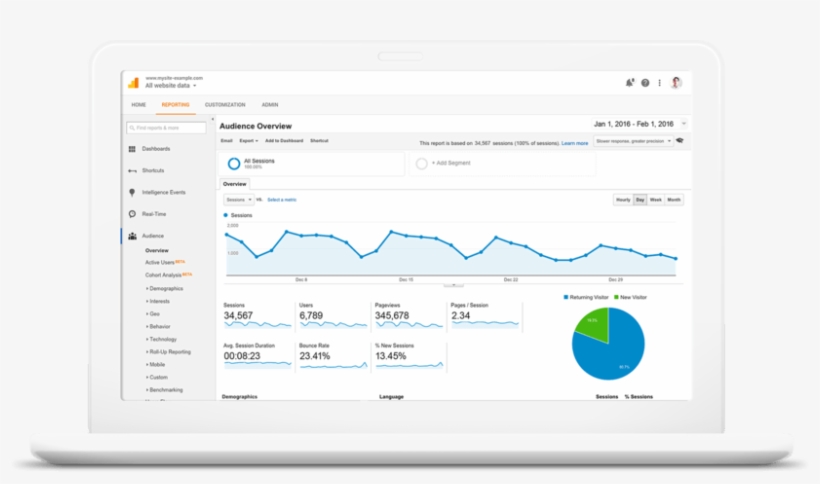Click the green New Visitor pie slice
Image resolution: width=820 pixels, height=484 pixels.
596,322
